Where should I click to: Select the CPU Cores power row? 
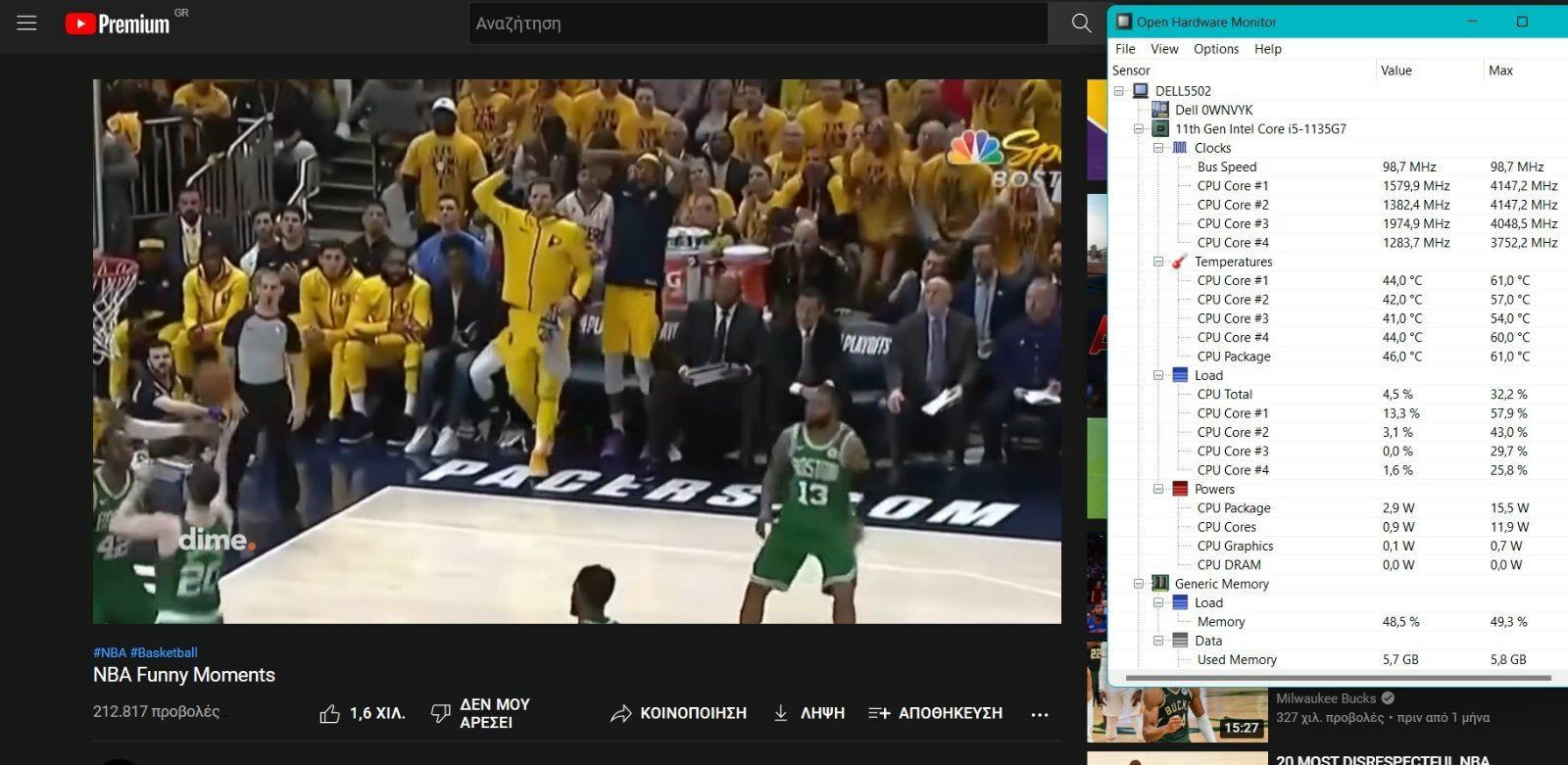[1338, 527]
